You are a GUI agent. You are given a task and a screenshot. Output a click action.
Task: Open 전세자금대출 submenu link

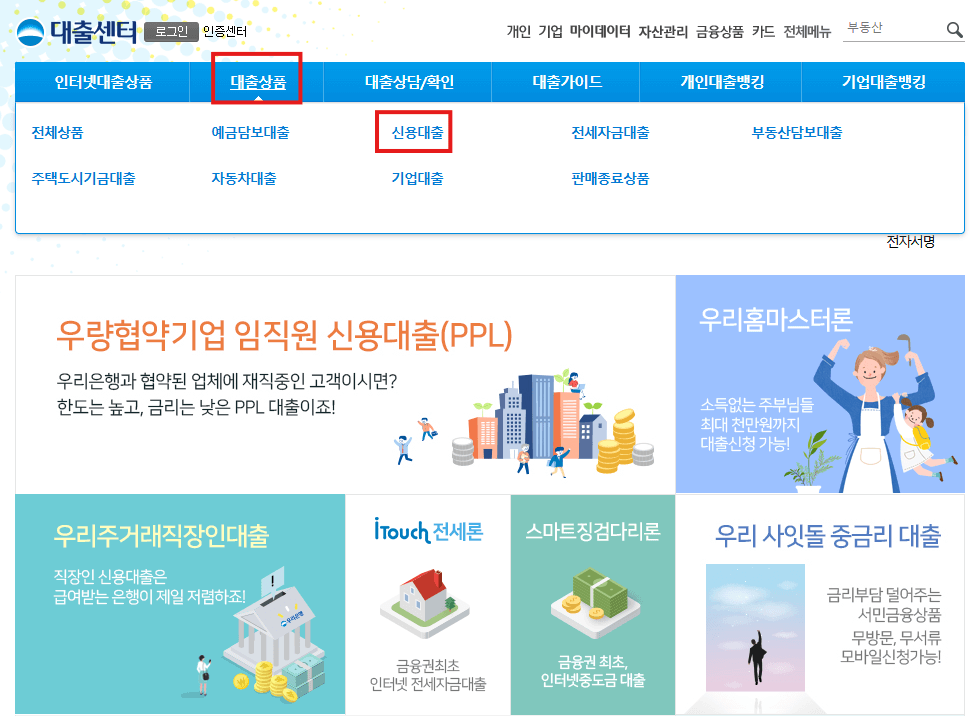click(x=611, y=132)
